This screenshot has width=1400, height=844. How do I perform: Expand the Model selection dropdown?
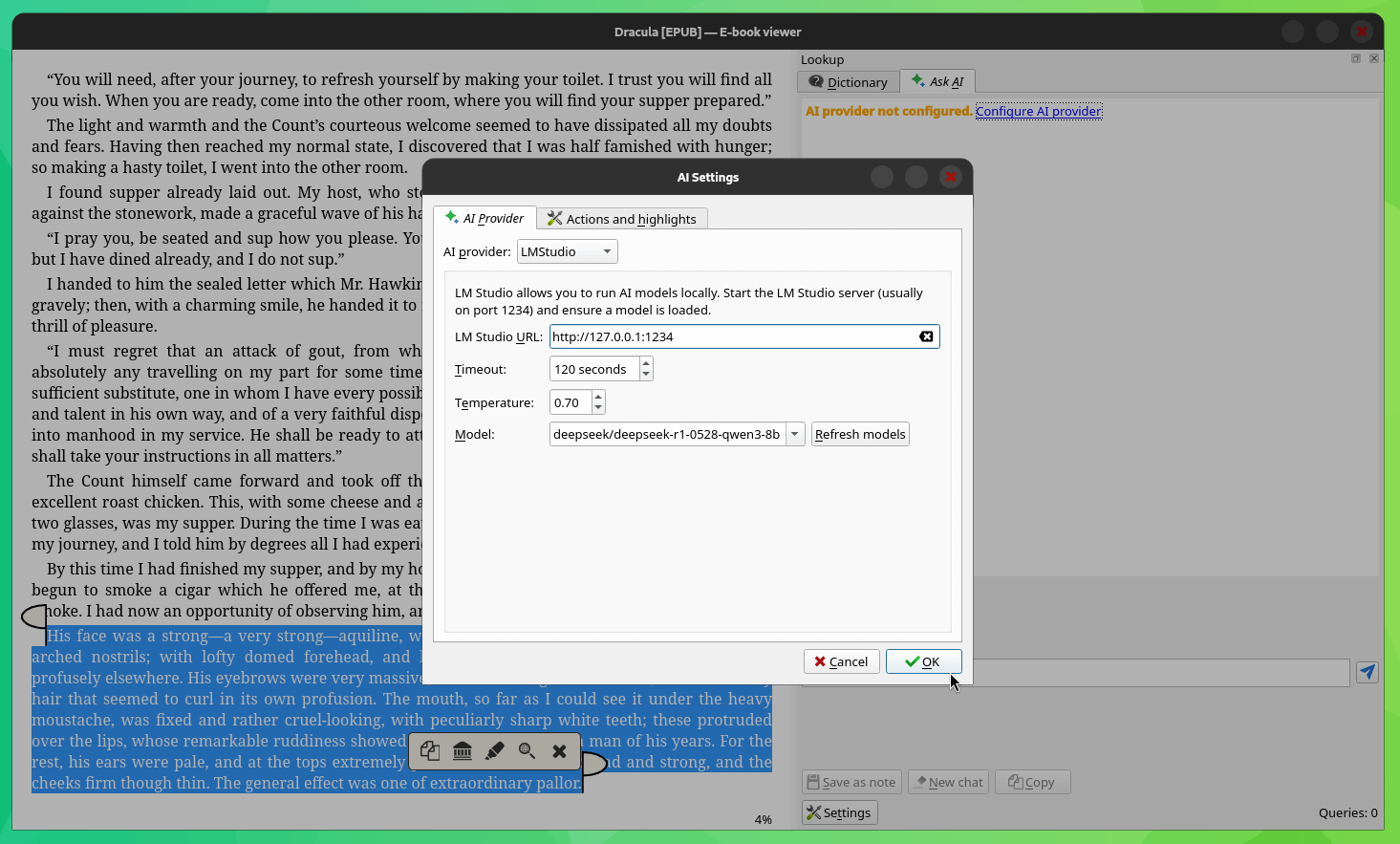[794, 434]
